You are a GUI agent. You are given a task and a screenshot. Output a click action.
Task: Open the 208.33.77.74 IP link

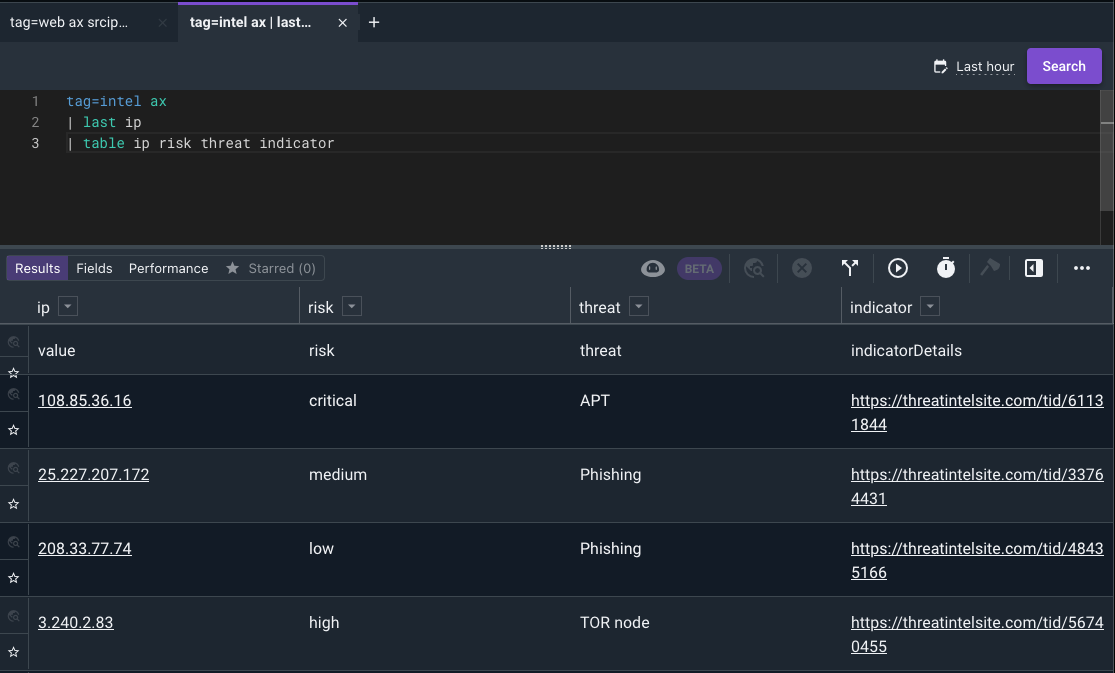85,549
